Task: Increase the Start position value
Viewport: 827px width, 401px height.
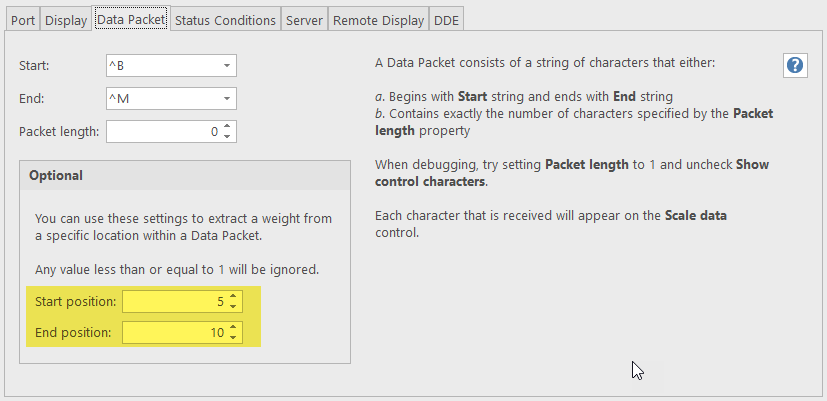Action: 232,296
